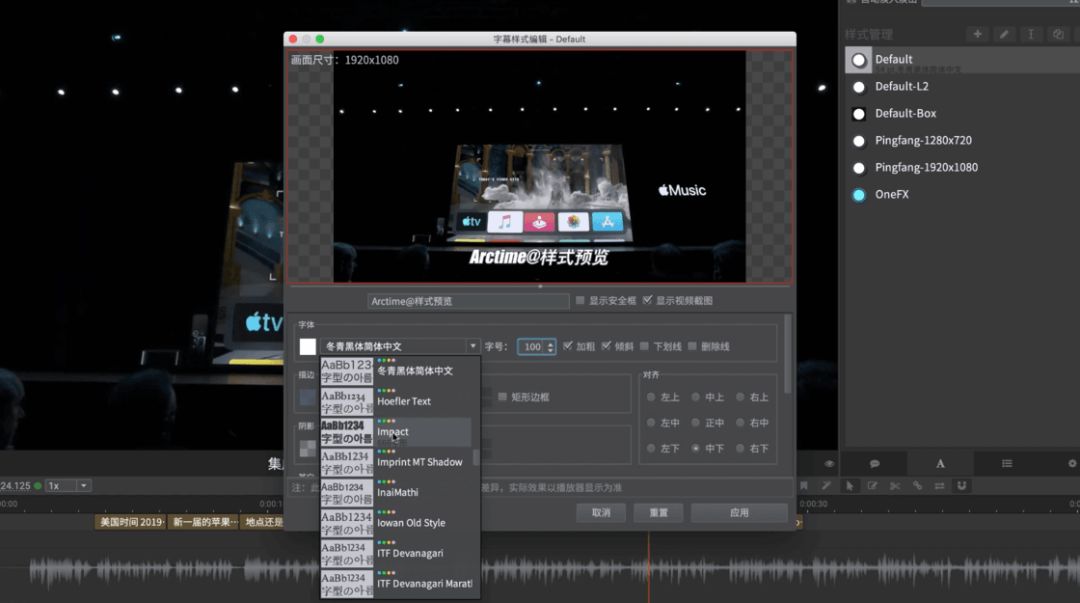This screenshot has height=603, width=1080.
Task: Click the pencil edit style icon
Action: pyautogui.click(x=1004, y=34)
